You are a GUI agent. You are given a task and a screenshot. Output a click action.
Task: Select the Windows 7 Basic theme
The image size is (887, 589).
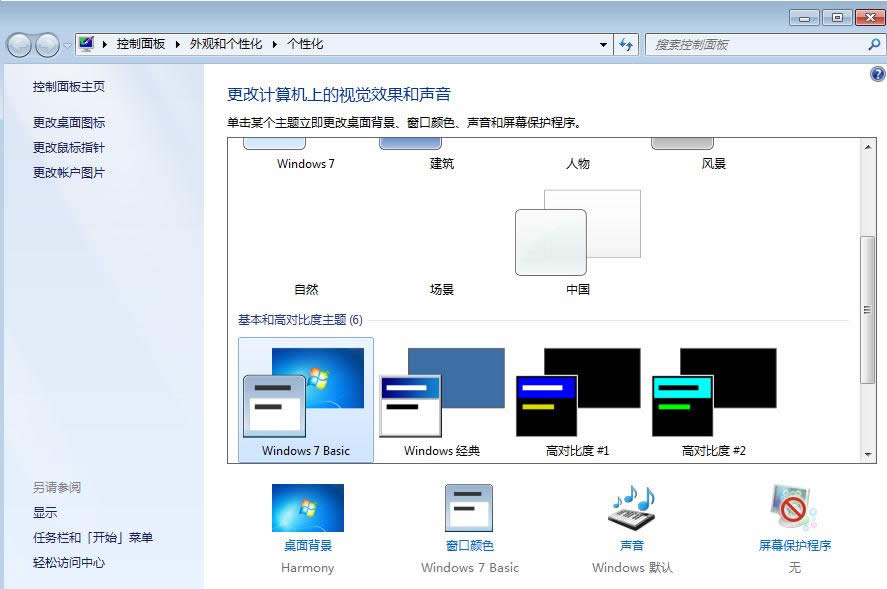click(306, 399)
